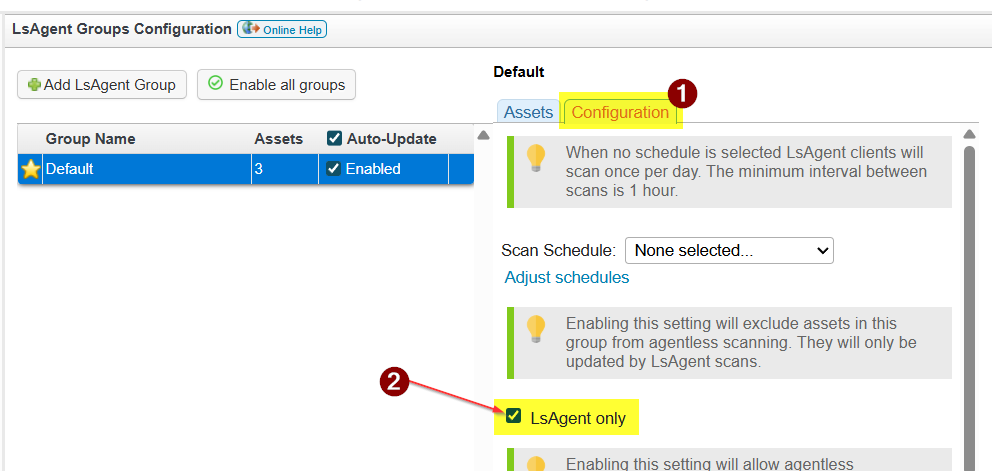Click the red number 1 annotation marker
Screen dimensions: 992x471
point(682,94)
